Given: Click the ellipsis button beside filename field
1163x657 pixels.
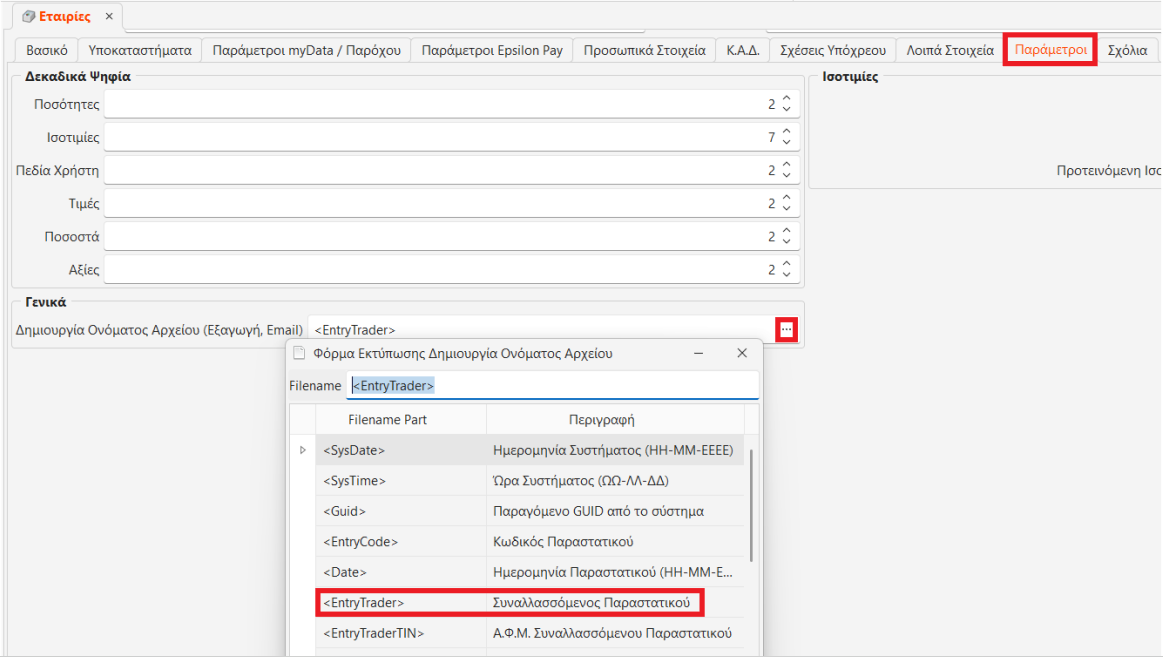Looking at the screenshot, I should point(787,330).
